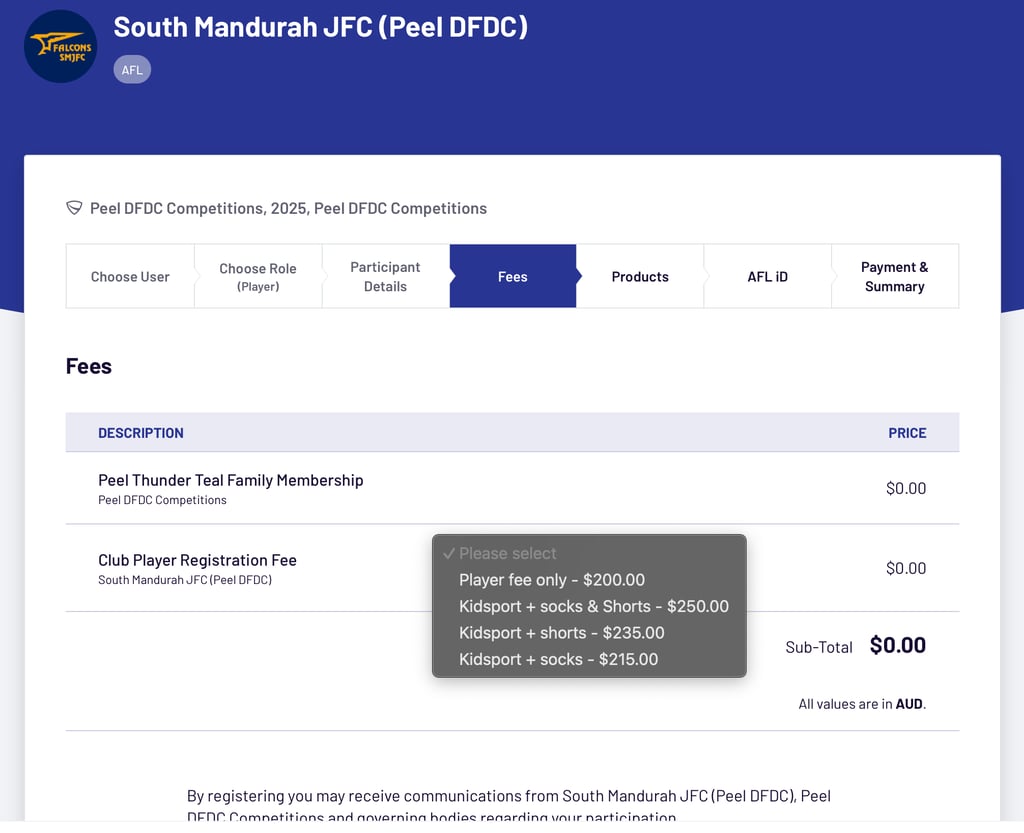Return to the Participant Details step
Viewport: 1024px width, 833px height.
tap(385, 277)
